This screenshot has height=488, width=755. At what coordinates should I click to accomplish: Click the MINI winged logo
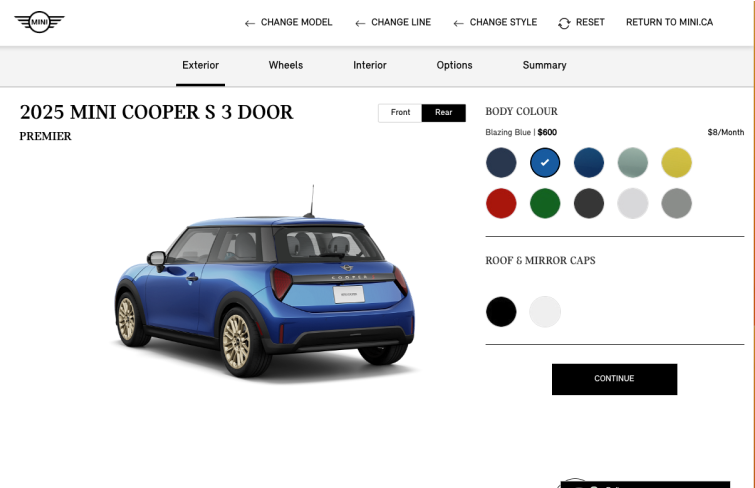point(39,22)
